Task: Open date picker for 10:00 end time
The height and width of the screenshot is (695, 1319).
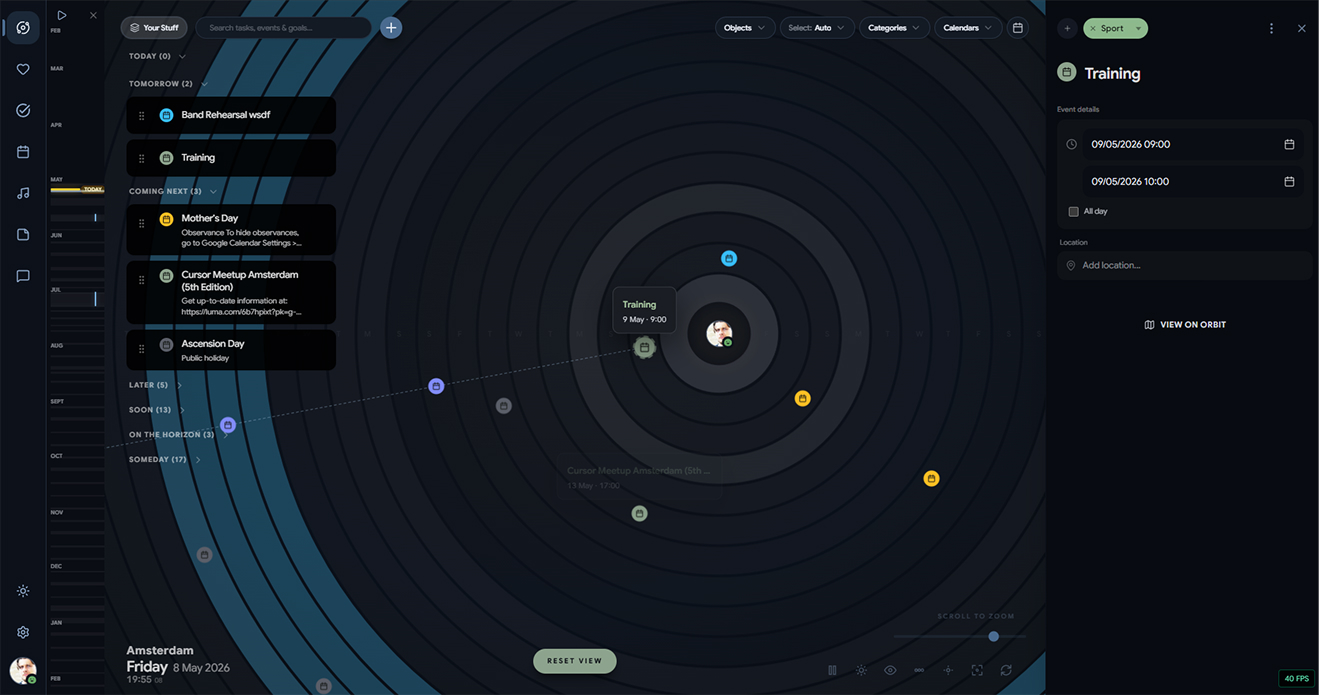Action: (1289, 181)
